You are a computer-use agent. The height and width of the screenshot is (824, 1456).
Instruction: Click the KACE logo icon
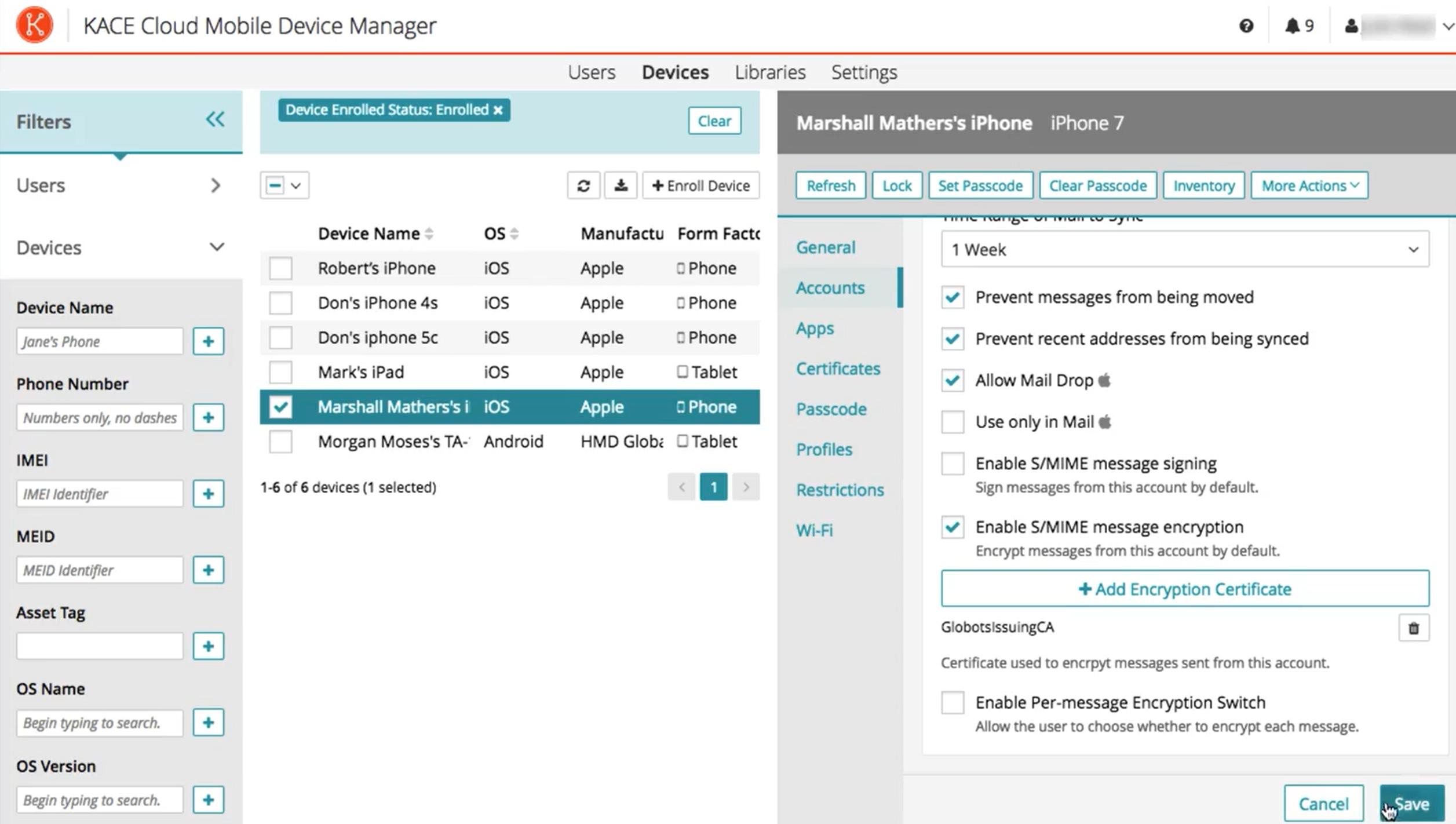point(35,25)
